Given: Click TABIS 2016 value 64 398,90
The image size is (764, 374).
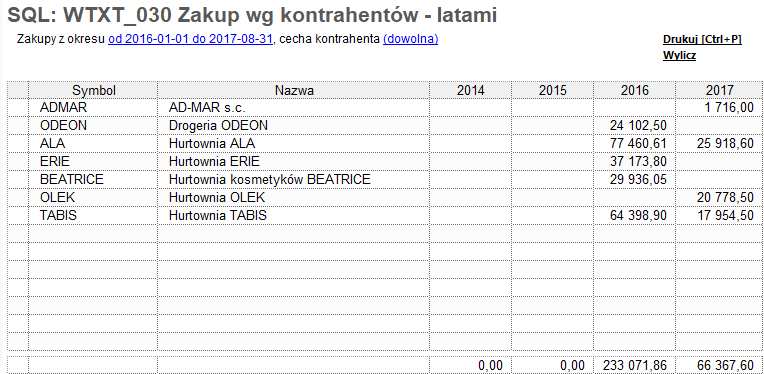Looking at the screenshot, I should click(x=635, y=215).
